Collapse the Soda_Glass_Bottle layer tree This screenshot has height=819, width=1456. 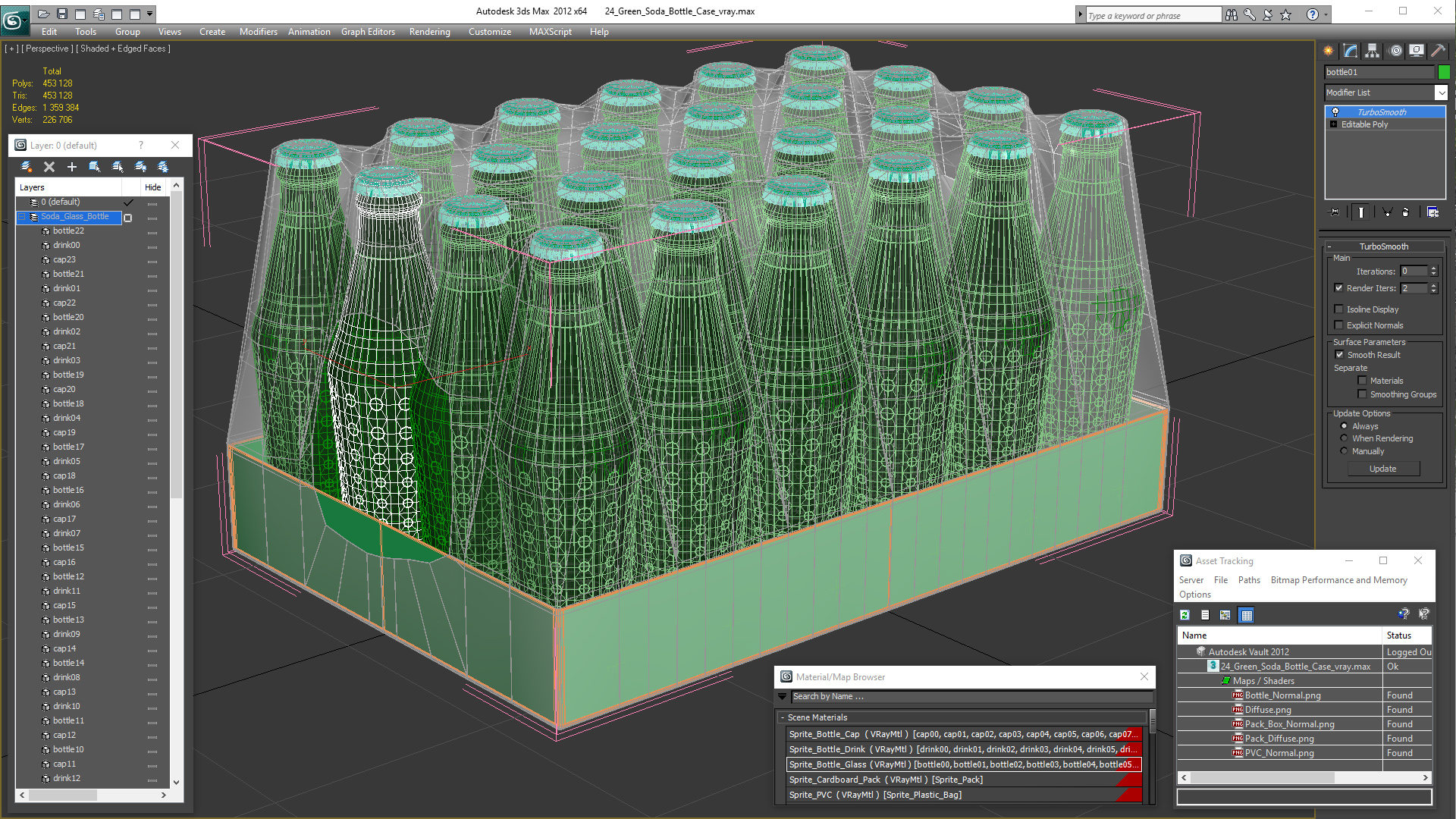[x=23, y=217]
